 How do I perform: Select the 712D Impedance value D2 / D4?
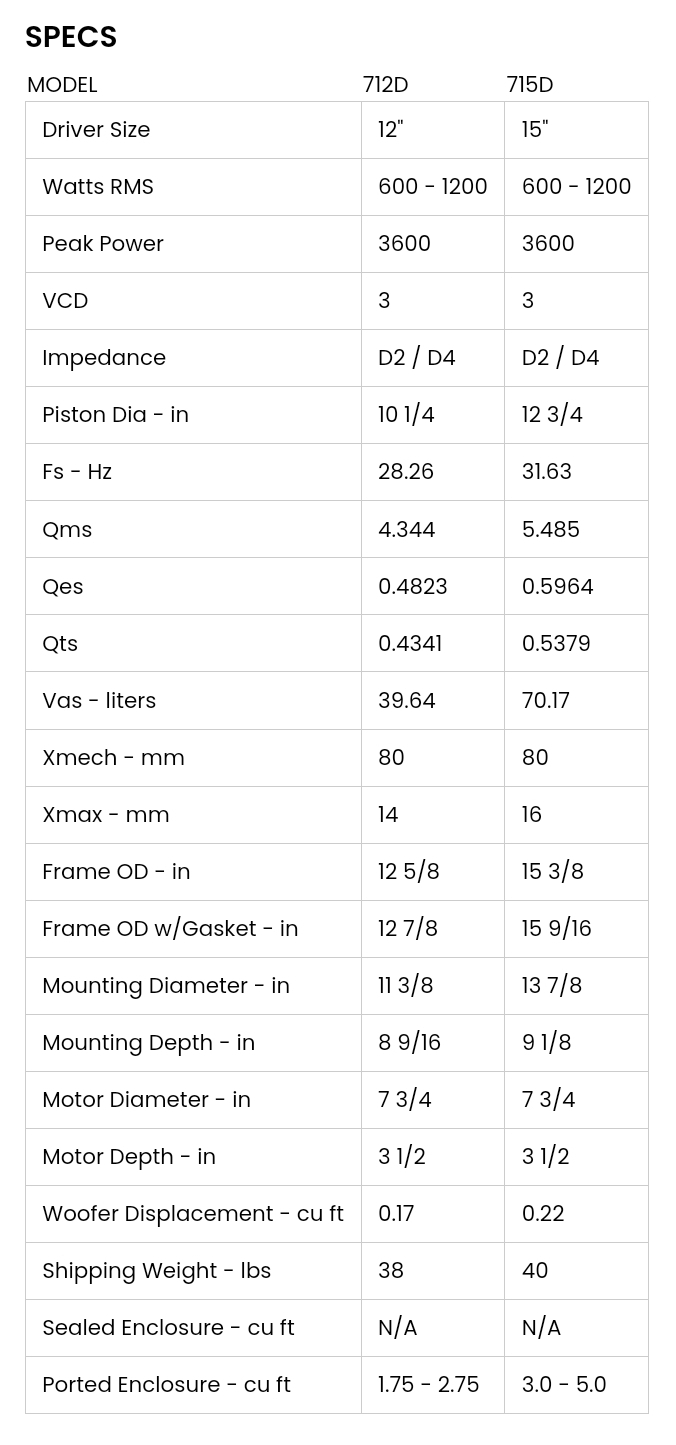(x=417, y=358)
